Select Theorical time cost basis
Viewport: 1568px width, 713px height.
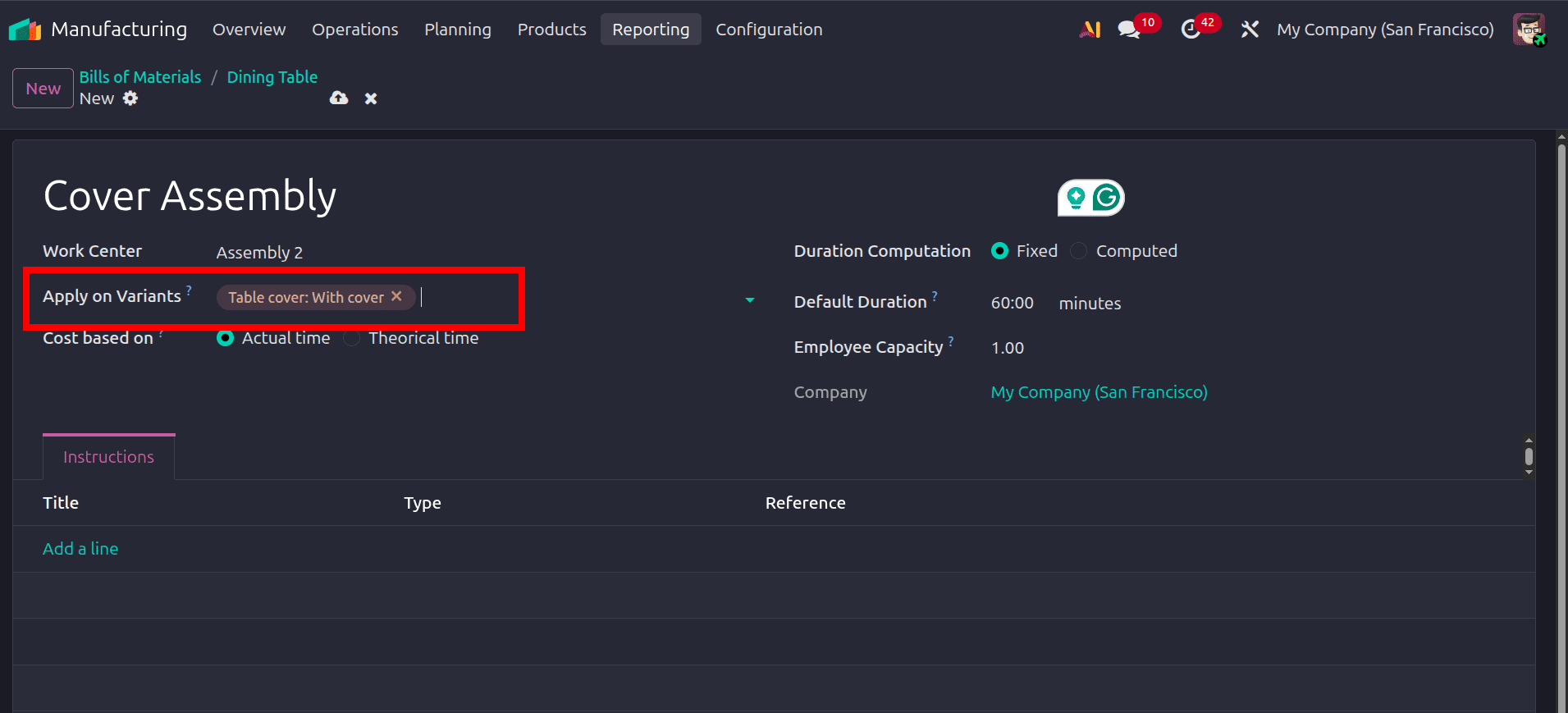tap(351, 338)
